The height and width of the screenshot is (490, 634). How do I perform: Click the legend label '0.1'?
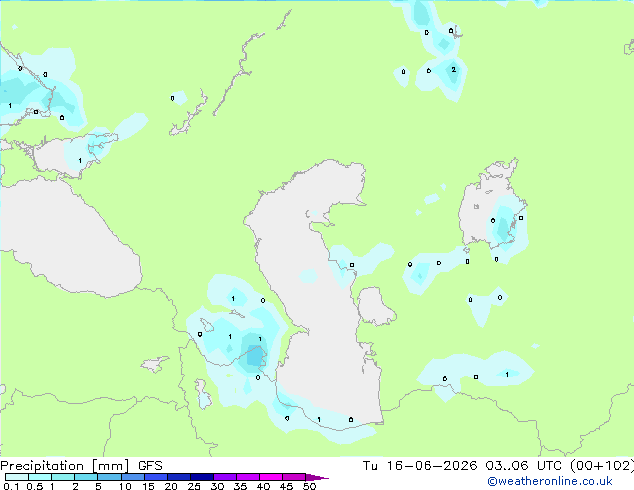(11, 486)
